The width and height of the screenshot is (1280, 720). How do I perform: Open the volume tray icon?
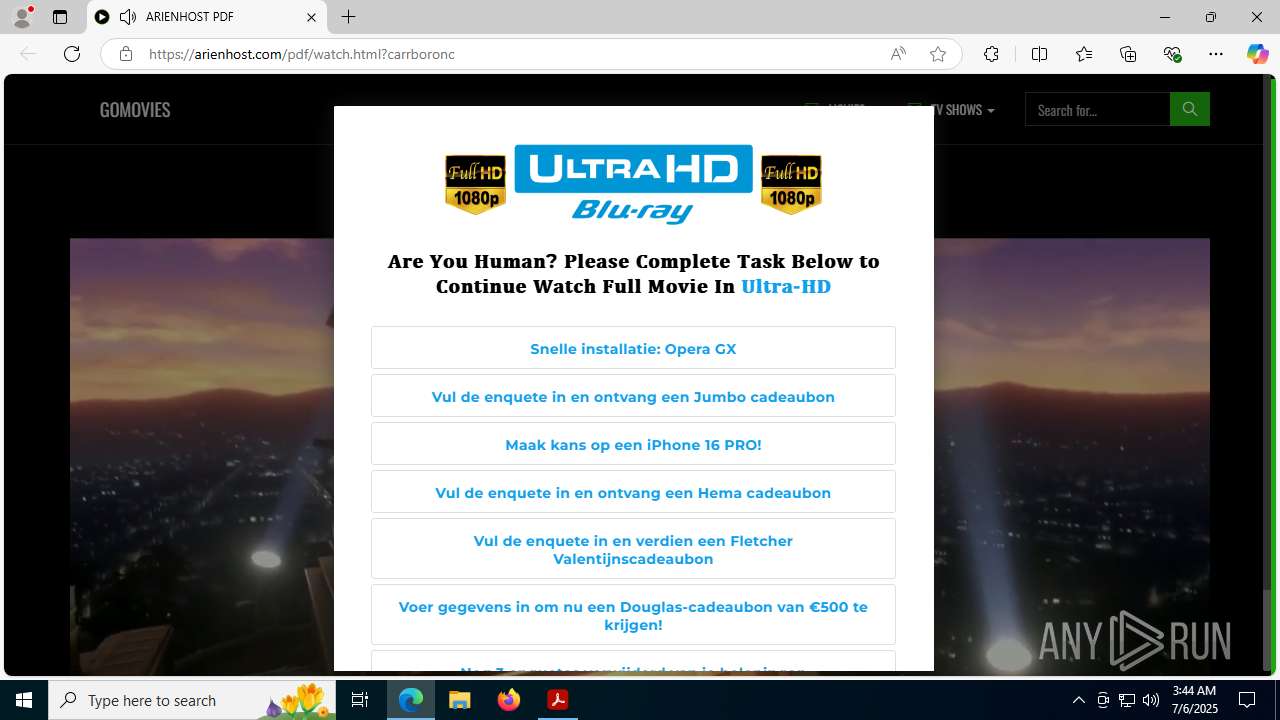[1151, 700]
